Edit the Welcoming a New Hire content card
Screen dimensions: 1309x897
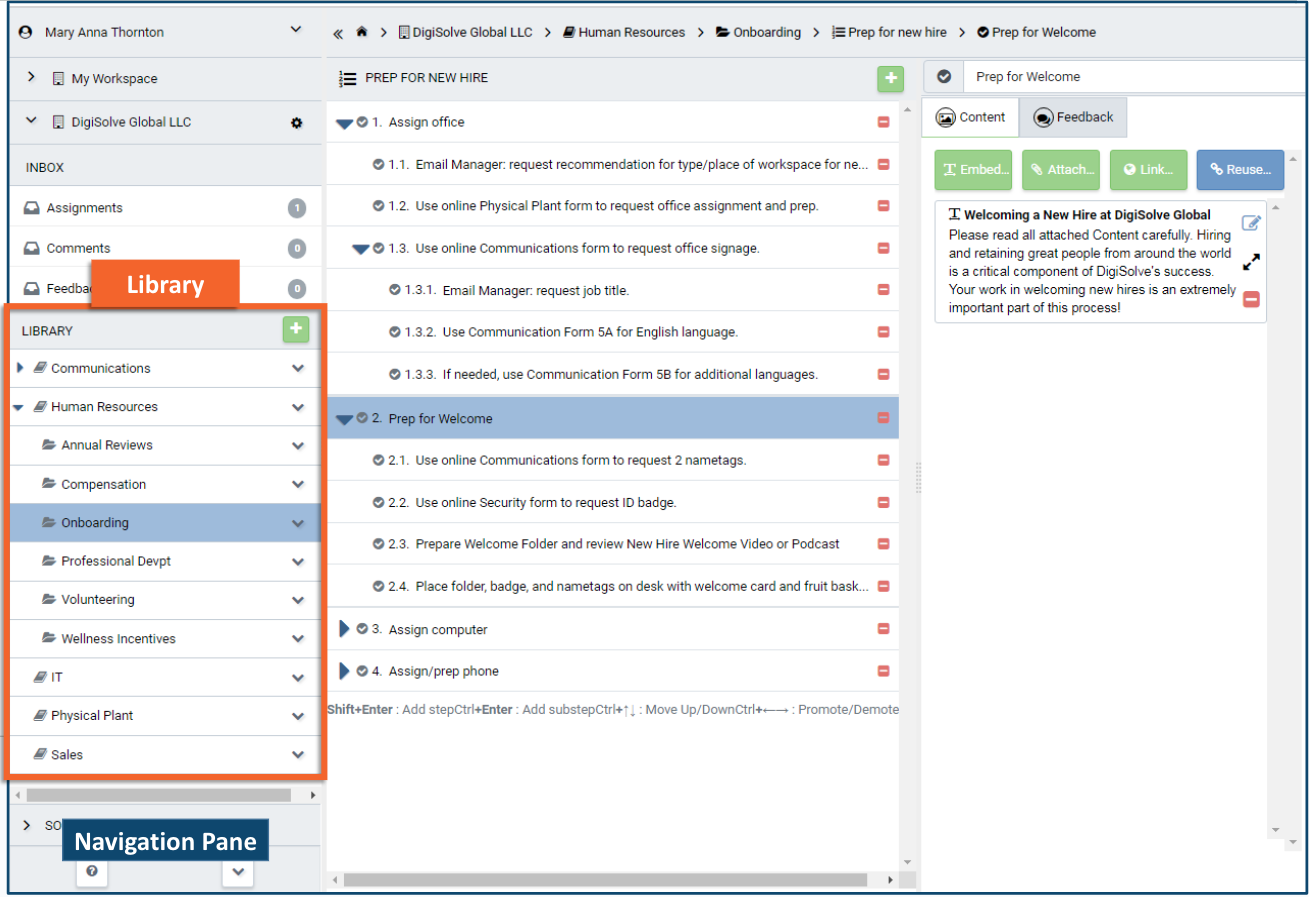pos(1251,223)
